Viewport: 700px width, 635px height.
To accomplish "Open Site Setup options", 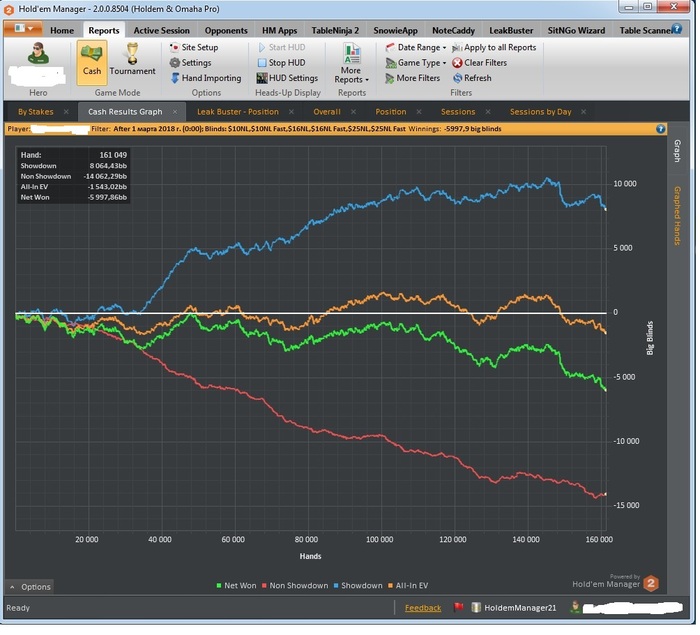I will tap(194, 47).
